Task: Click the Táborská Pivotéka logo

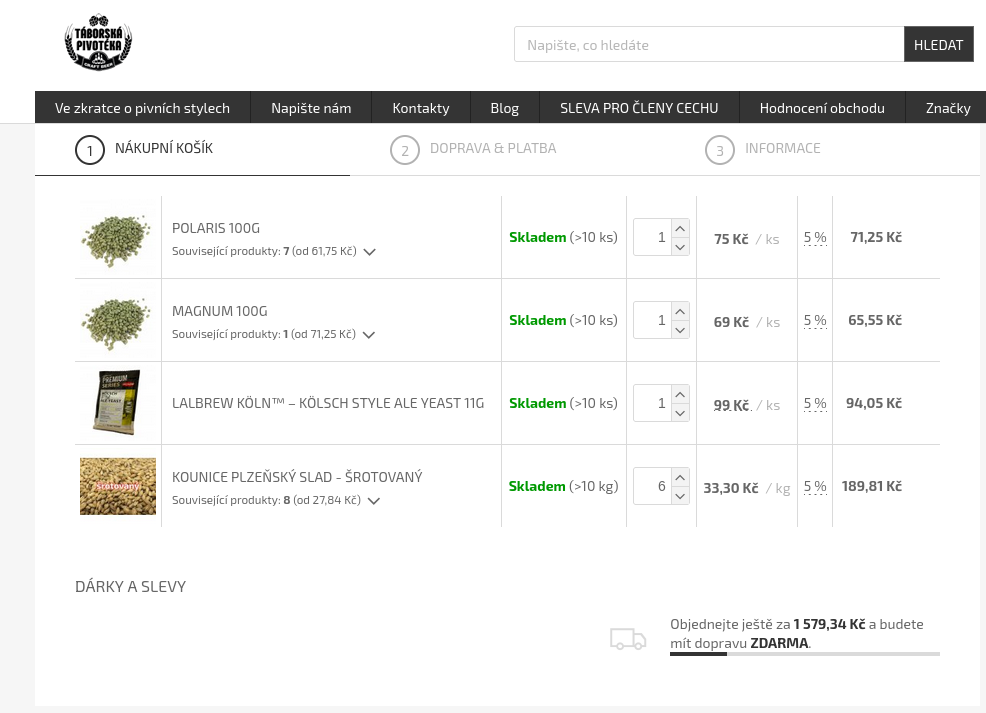Action: pos(98,43)
